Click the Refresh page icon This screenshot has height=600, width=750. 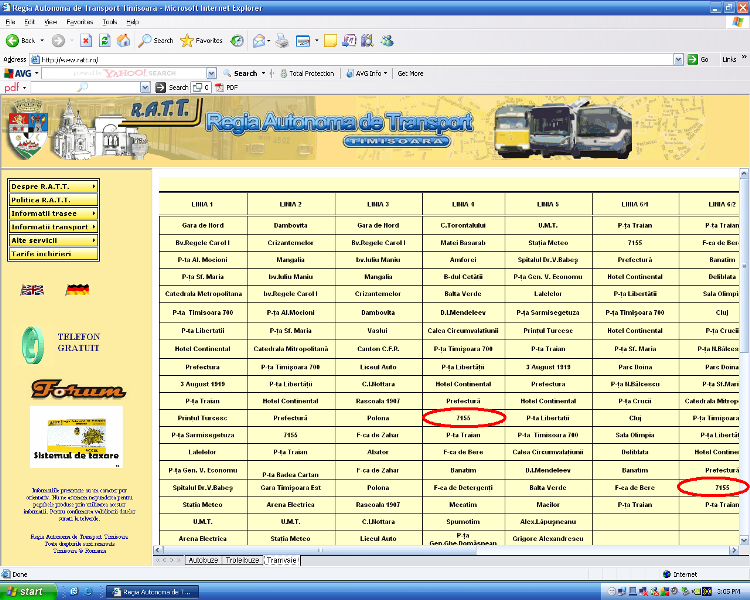(105, 41)
